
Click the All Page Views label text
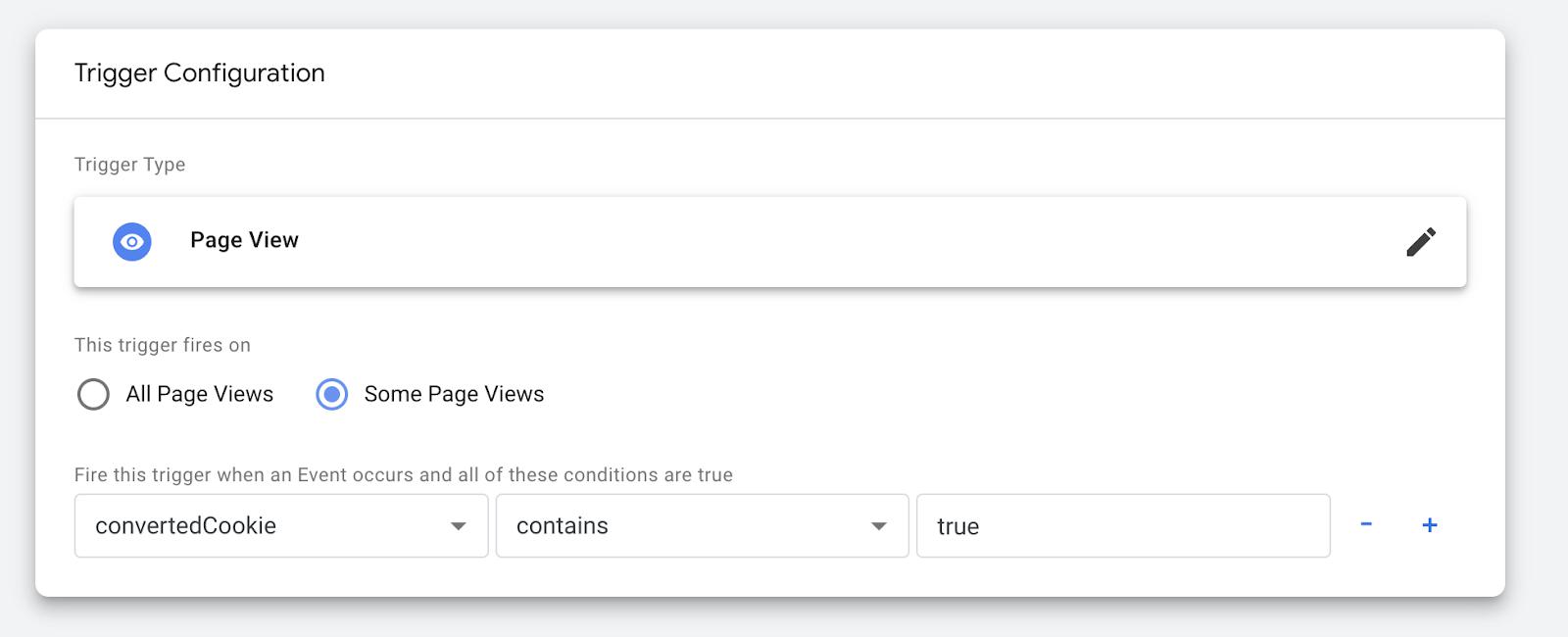coord(200,394)
